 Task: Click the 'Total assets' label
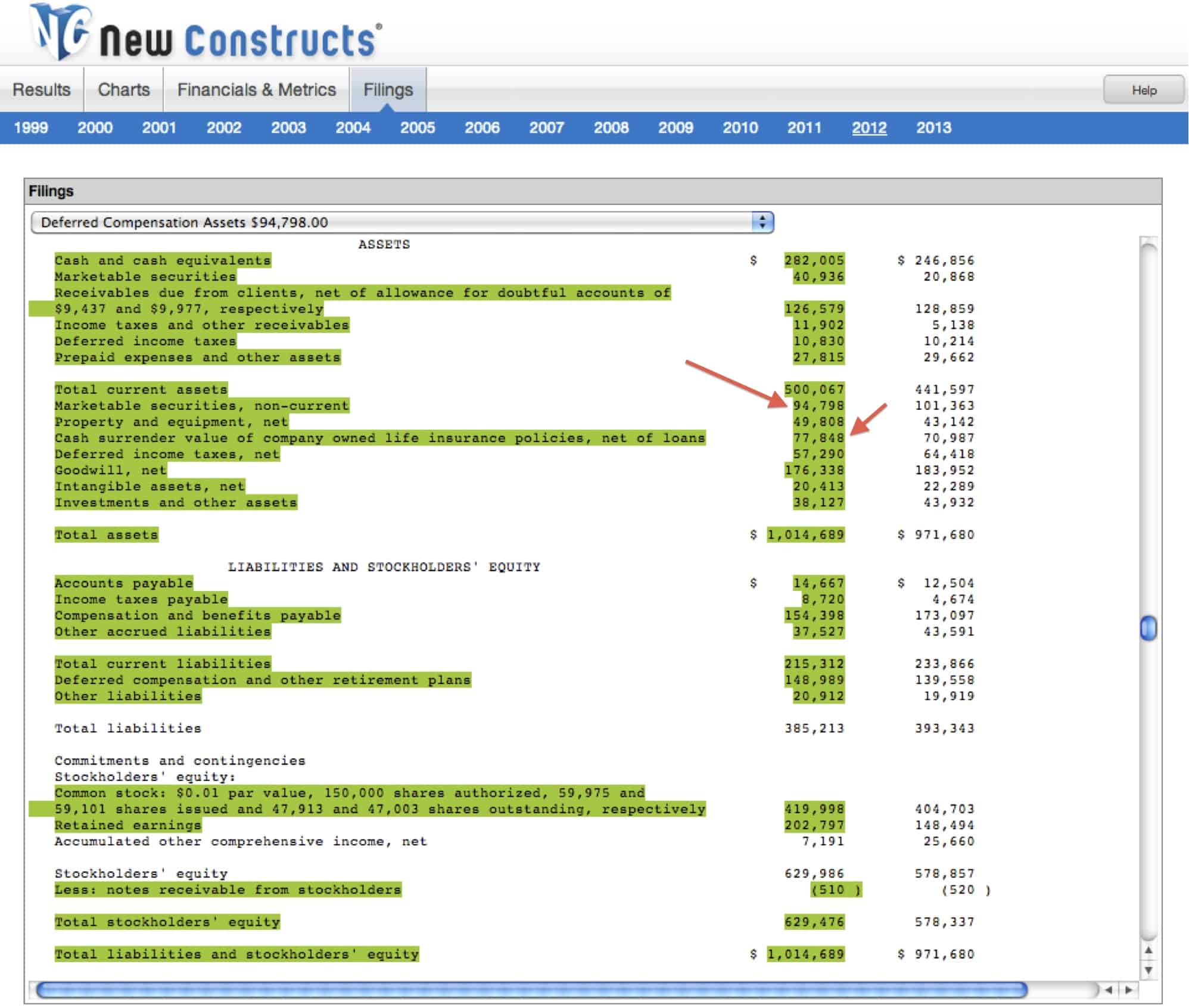[x=107, y=535]
